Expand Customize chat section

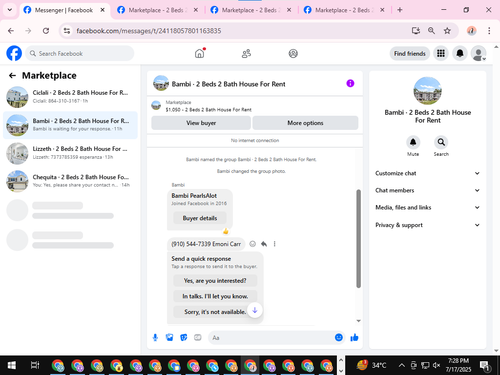pyautogui.click(x=428, y=173)
